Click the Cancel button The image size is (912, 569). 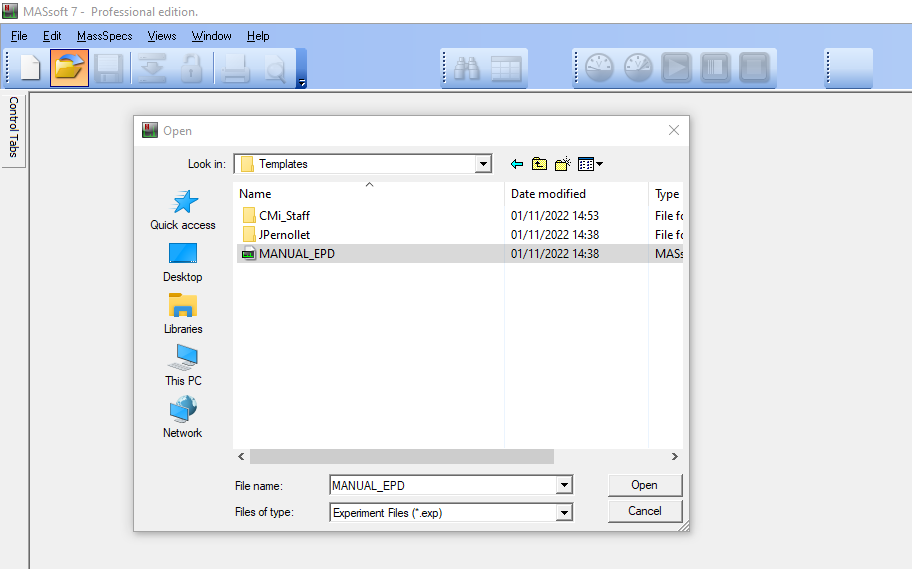[645, 511]
